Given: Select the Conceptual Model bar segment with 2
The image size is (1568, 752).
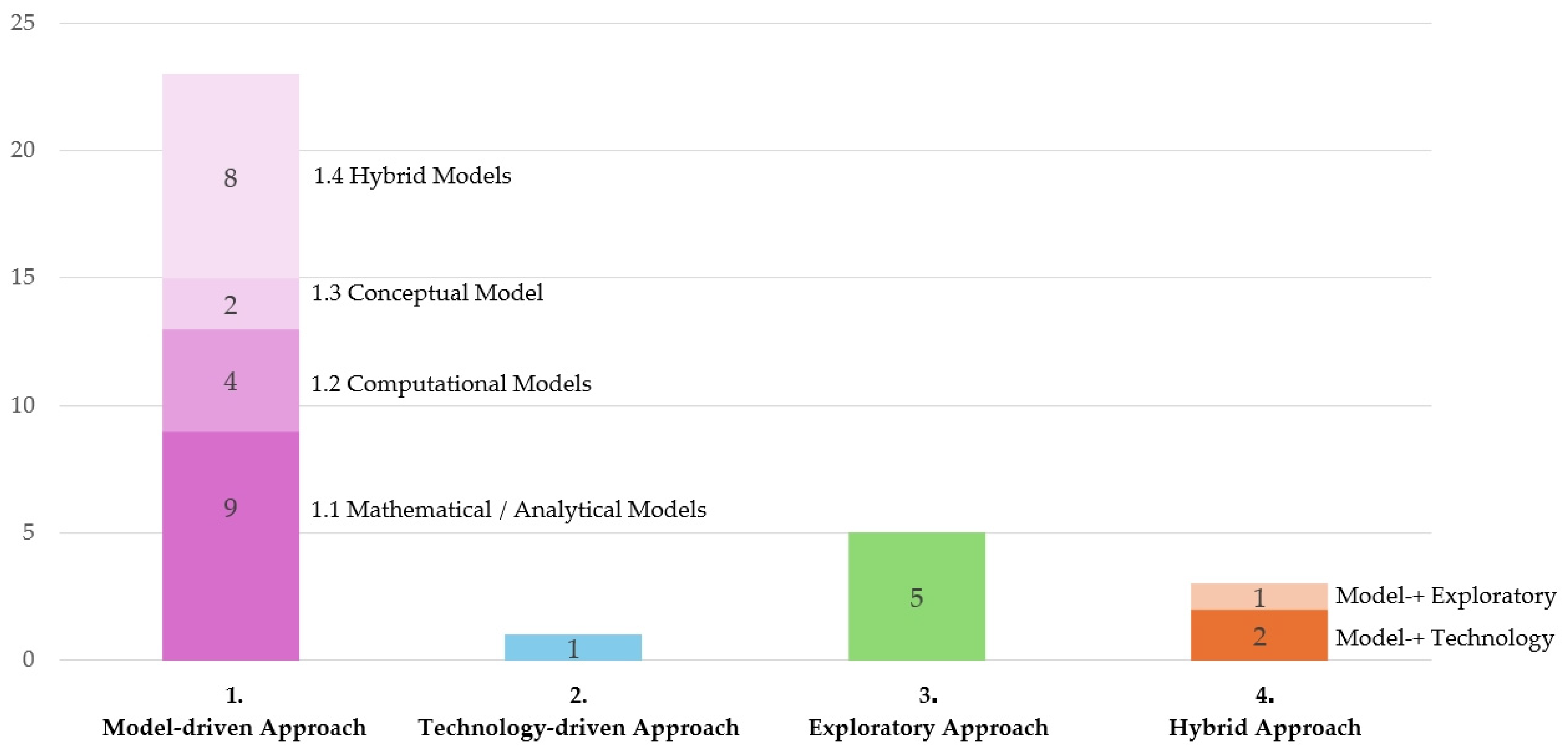Looking at the screenshot, I should [x=230, y=304].
